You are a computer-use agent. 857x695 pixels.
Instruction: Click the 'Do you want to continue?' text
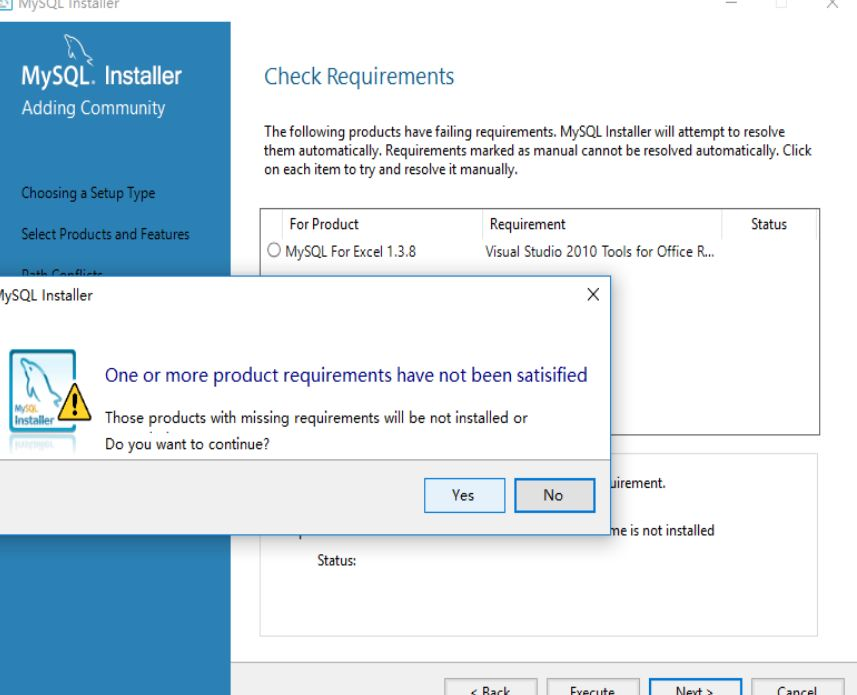point(187,444)
